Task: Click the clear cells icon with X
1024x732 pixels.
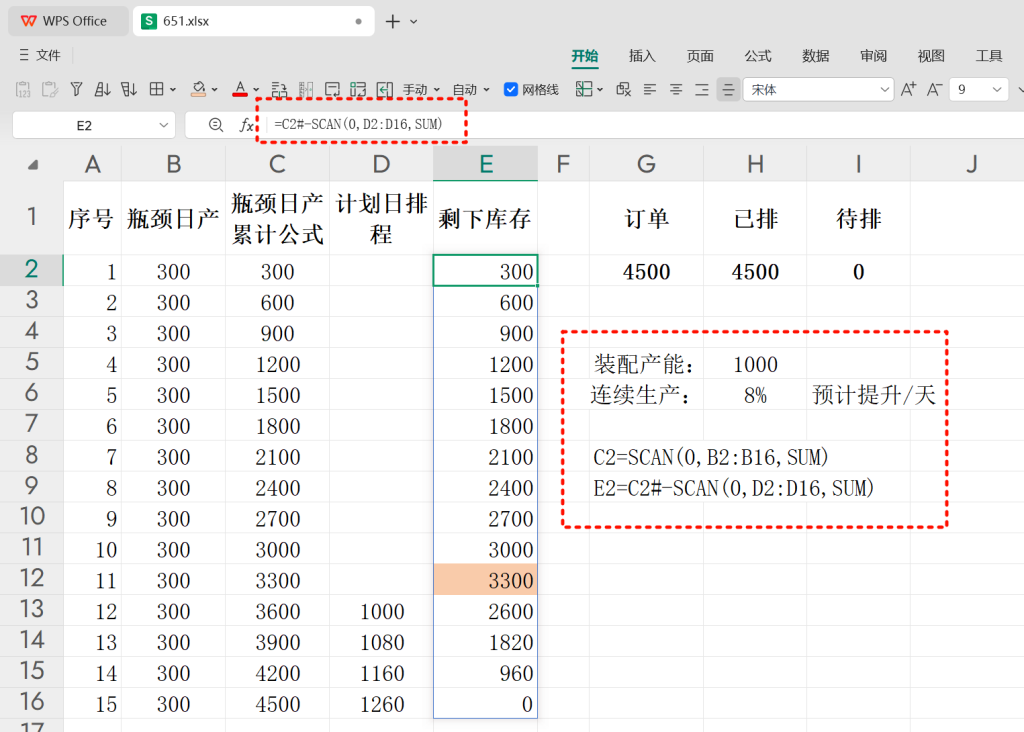Action: 624,89
